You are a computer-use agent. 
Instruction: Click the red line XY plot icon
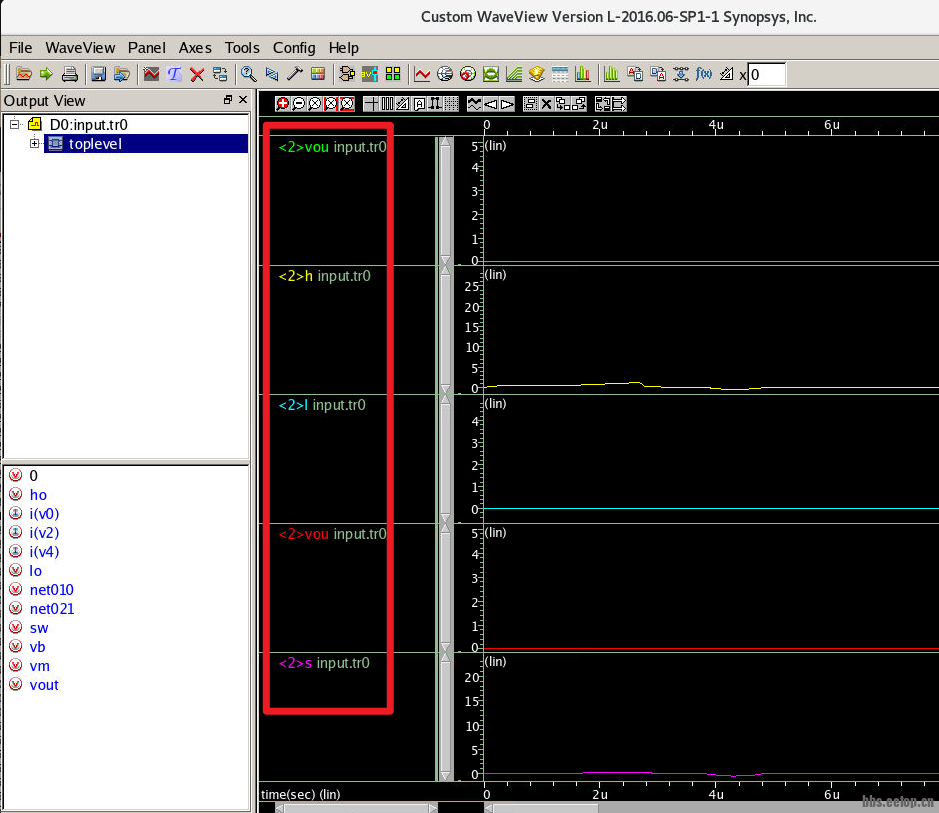click(x=422, y=74)
